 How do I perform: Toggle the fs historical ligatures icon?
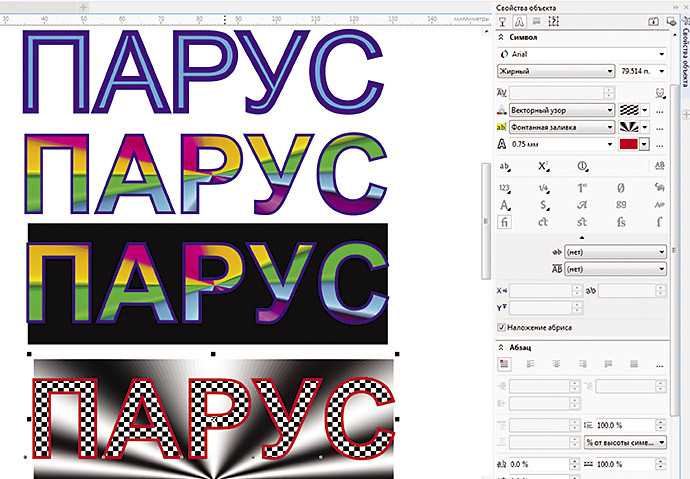click(x=621, y=222)
